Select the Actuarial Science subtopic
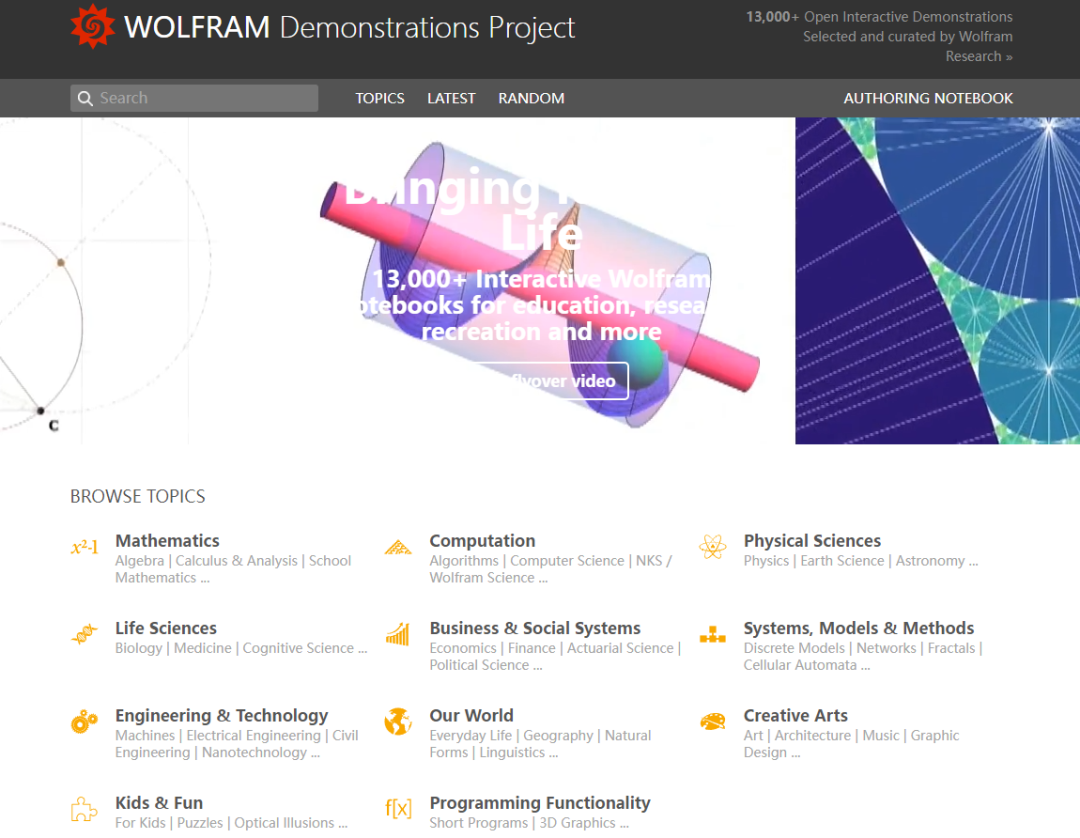1080x838 pixels. pos(620,648)
